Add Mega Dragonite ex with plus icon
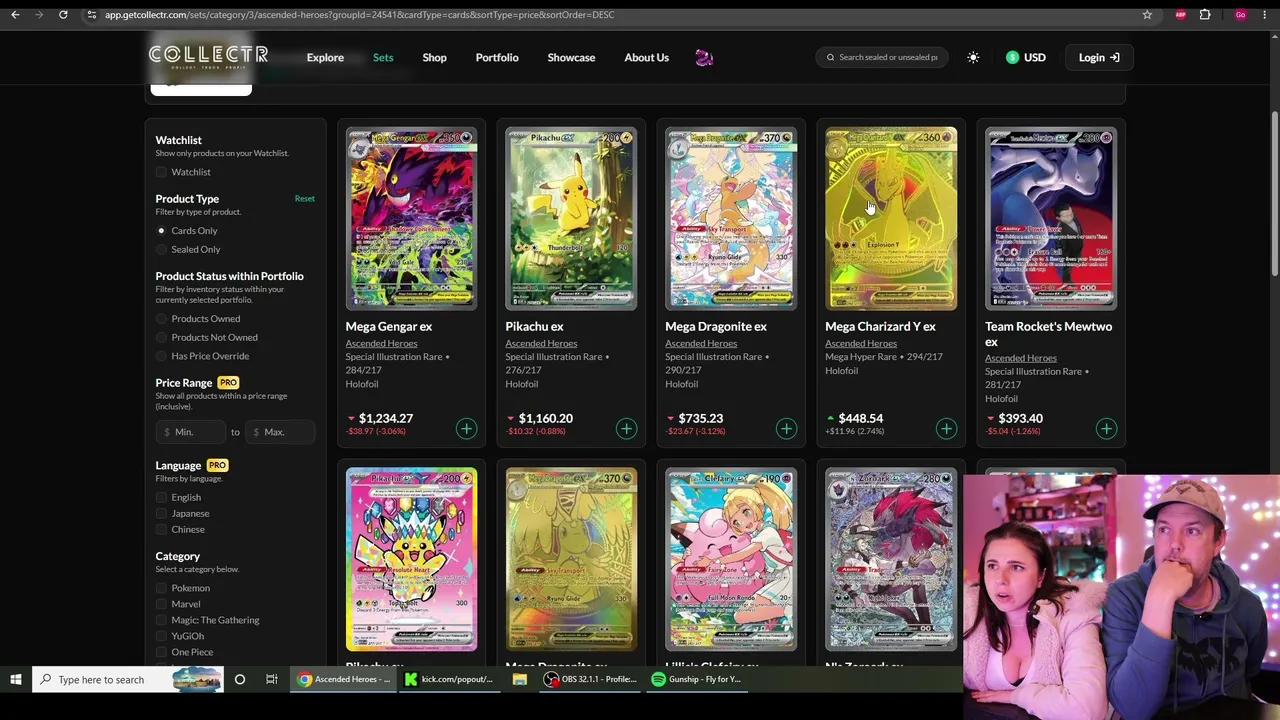The image size is (1280, 720). click(x=786, y=429)
